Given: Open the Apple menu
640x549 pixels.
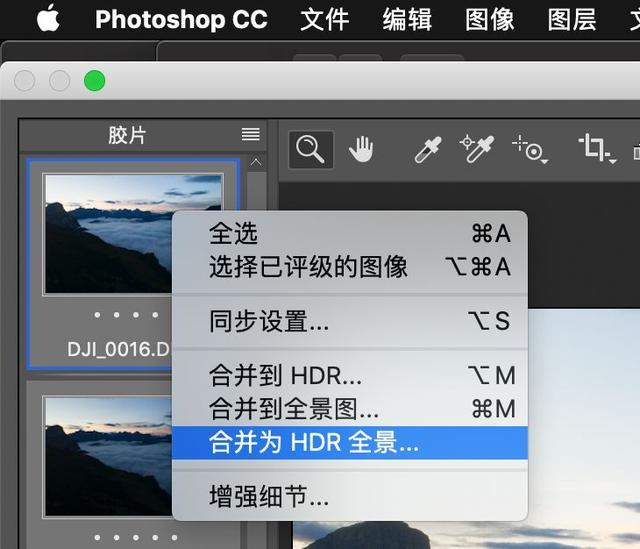Looking at the screenshot, I should 48,18.
